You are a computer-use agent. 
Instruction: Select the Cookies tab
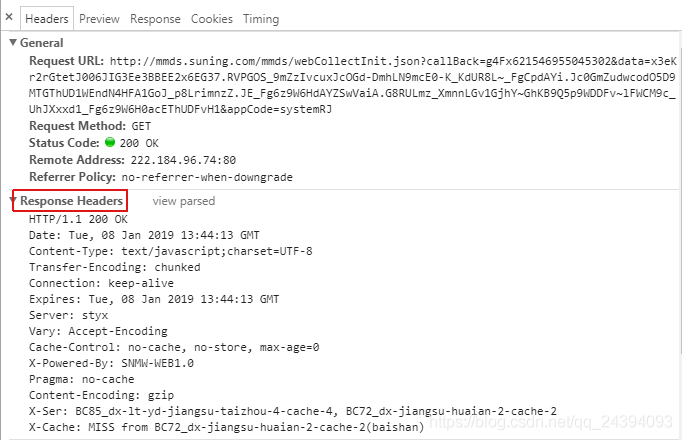pyautogui.click(x=212, y=19)
